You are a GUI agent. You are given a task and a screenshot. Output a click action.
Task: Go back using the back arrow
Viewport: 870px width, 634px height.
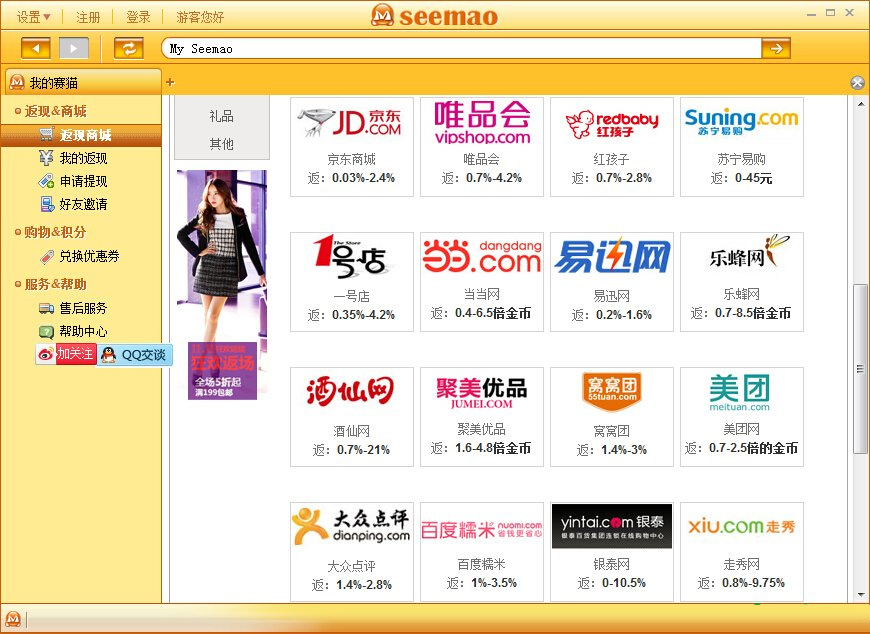click(x=37, y=46)
